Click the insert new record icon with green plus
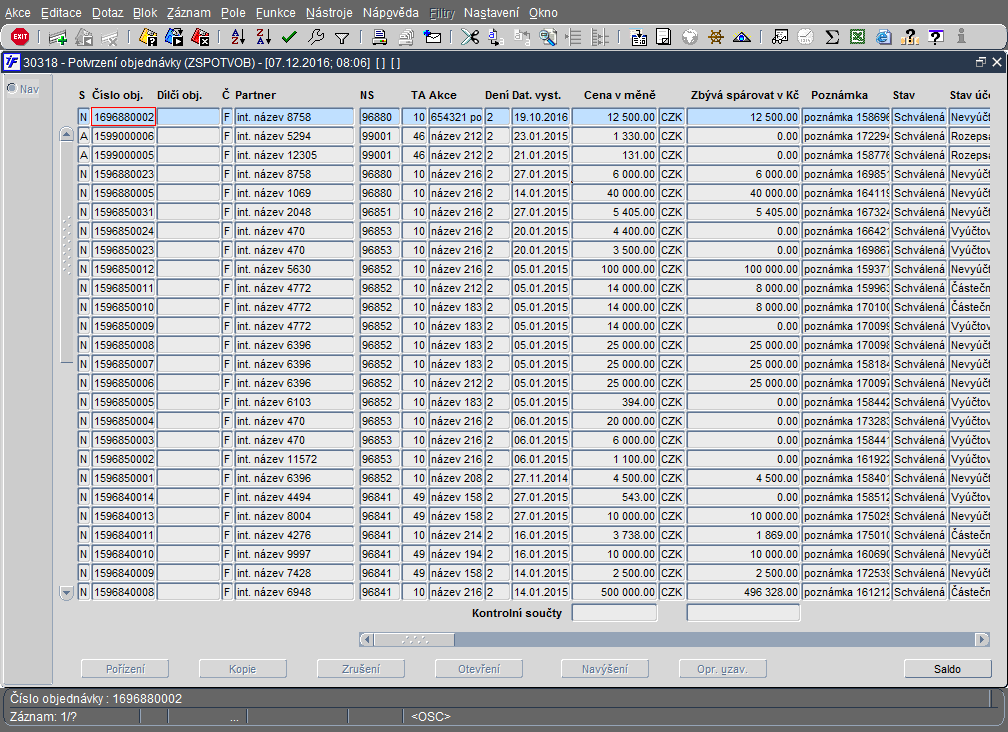The height and width of the screenshot is (732, 1008). pyautogui.click(x=58, y=37)
